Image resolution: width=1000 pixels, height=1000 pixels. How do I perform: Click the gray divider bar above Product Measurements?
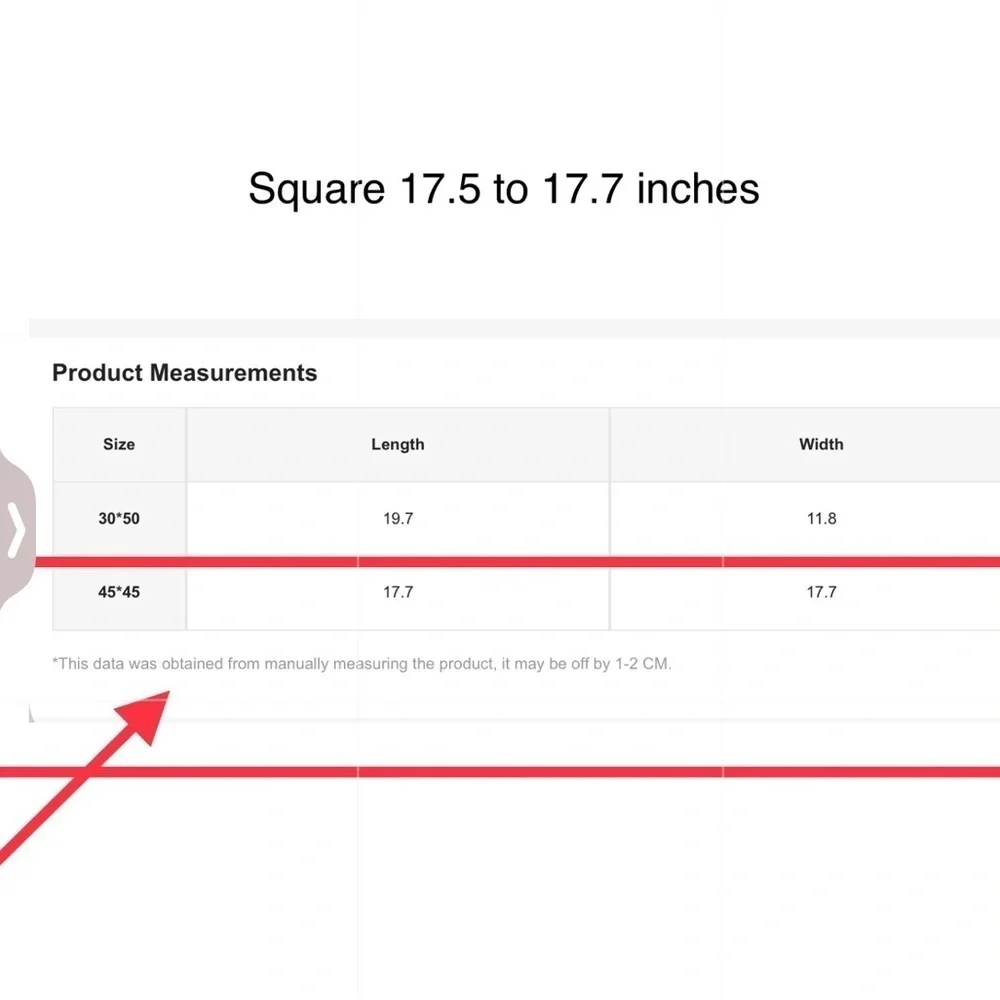pyautogui.click(x=515, y=328)
